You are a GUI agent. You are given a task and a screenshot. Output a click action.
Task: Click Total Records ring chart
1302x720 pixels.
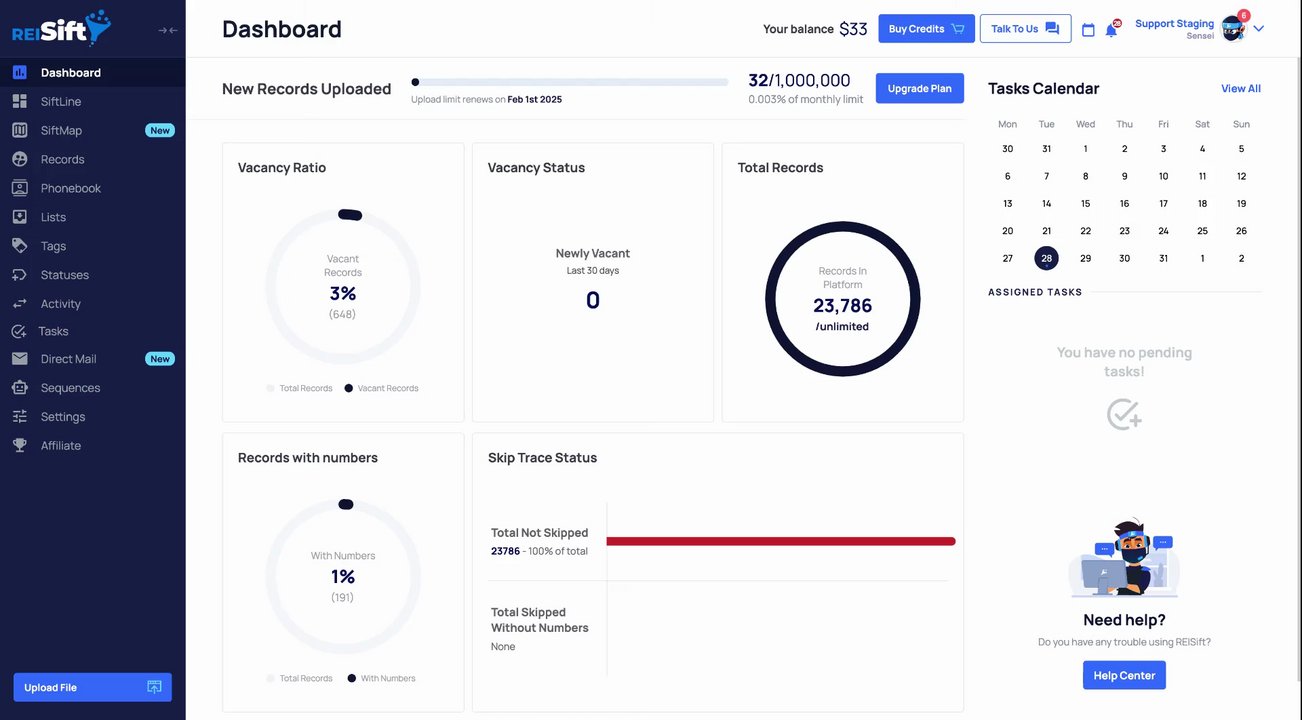[x=843, y=299]
